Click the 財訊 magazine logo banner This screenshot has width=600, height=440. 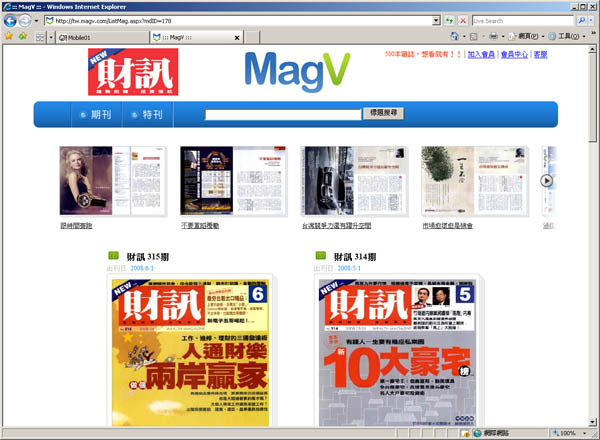(133, 72)
